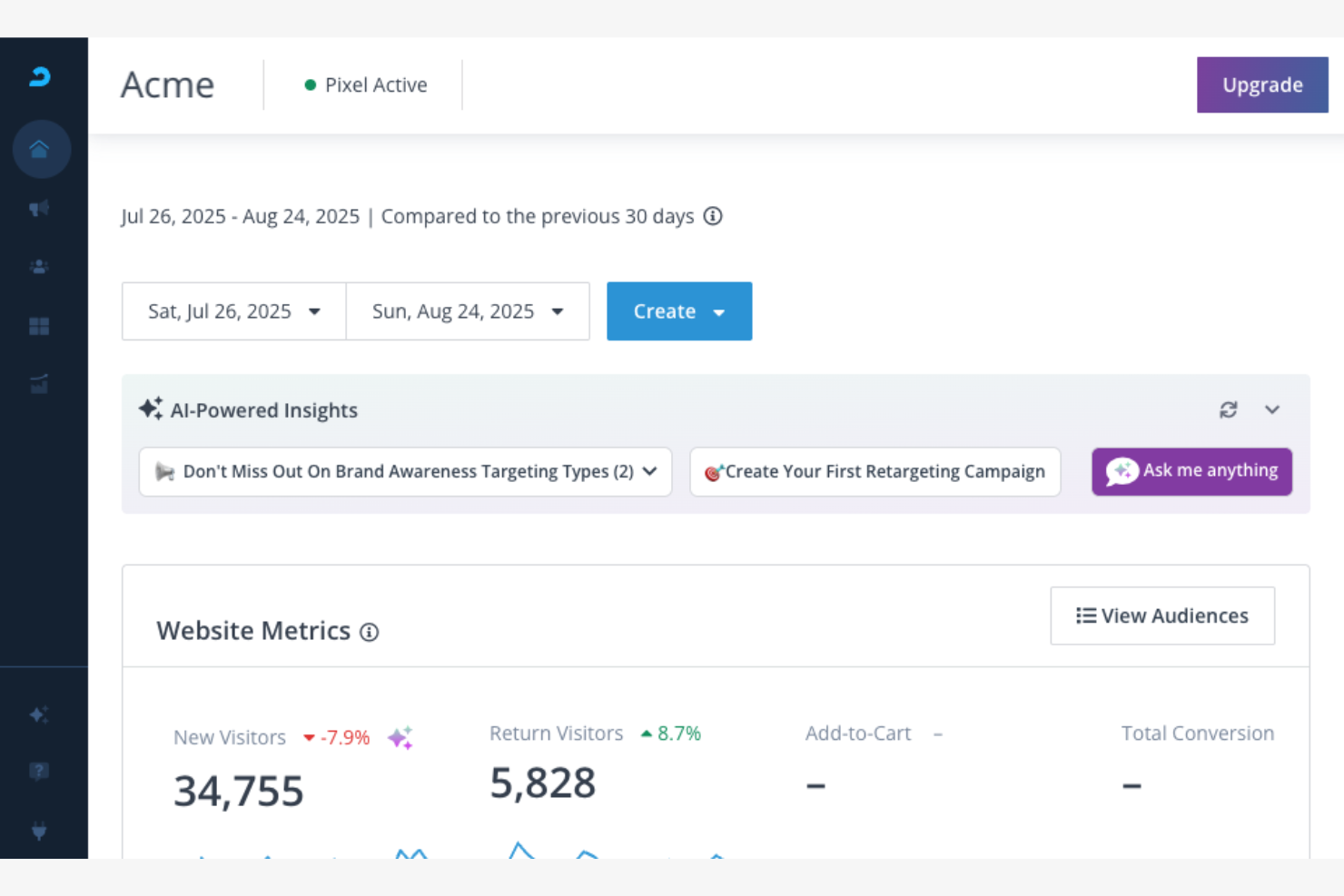Refresh AI-Powered Insights with the refresh icon
The height and width of the screenshot is (896, 1344).
1229,409
